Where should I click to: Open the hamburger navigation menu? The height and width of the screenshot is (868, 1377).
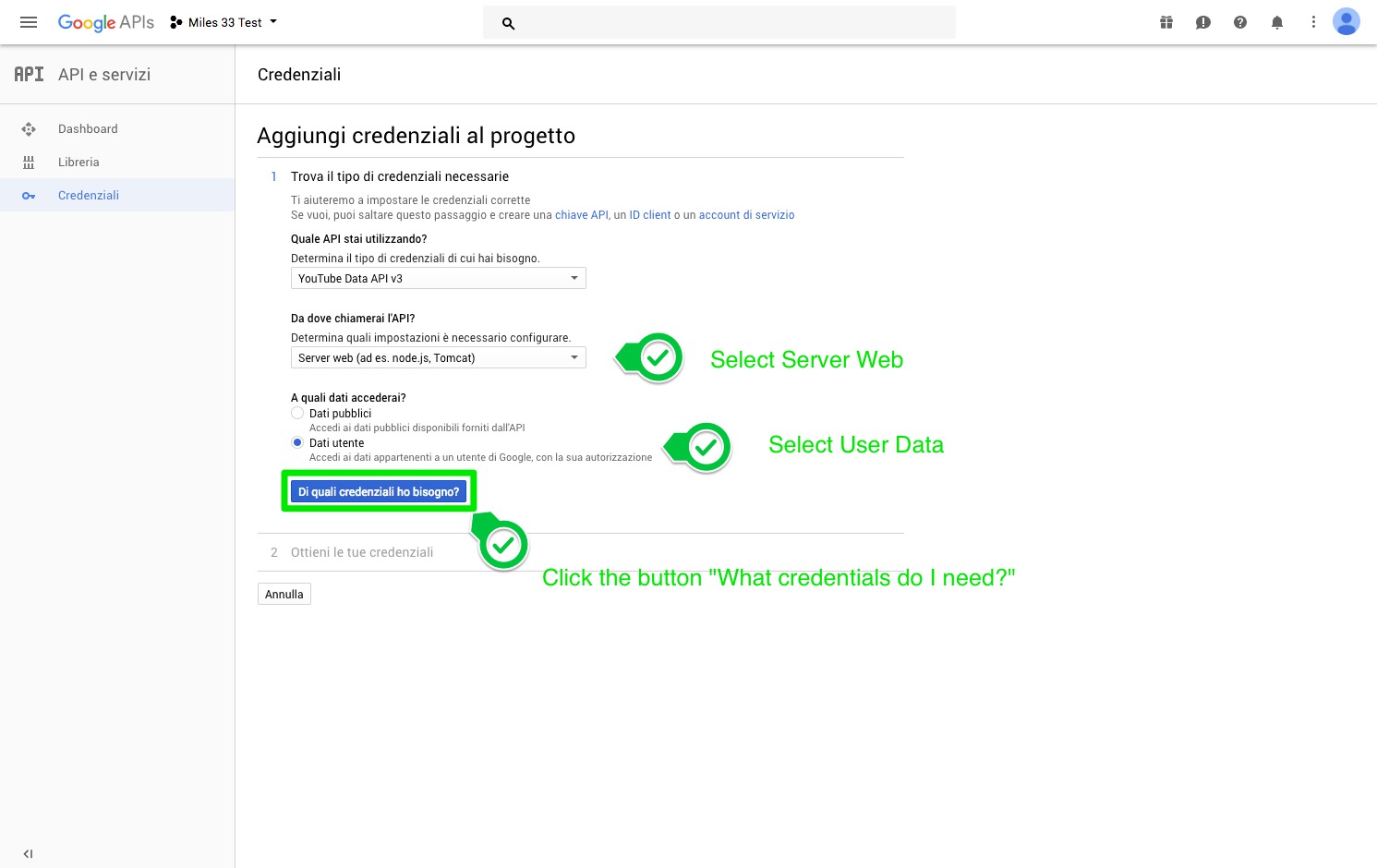pos(29,22)
